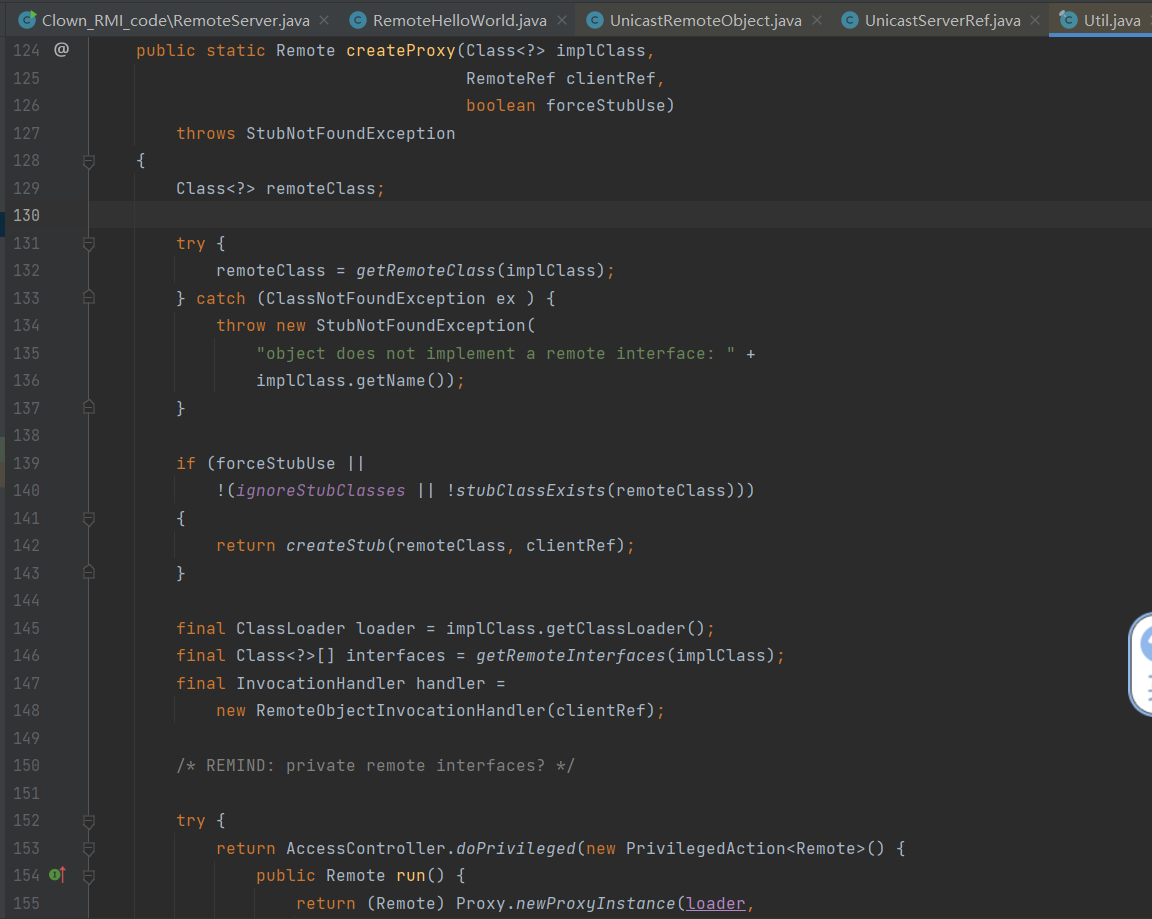Fold the try block at line 152
The height and width of the screenshot is (919, 1152).
(x=89, y=821)
